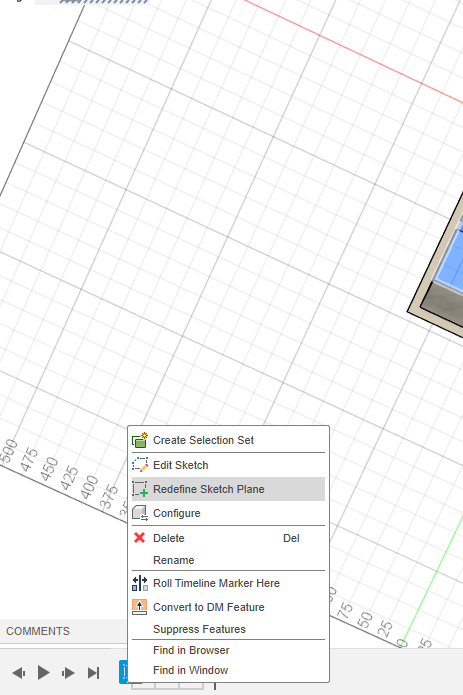Play the timeline
The height and width of the screenshot is (695, 463).
point(43,673)
